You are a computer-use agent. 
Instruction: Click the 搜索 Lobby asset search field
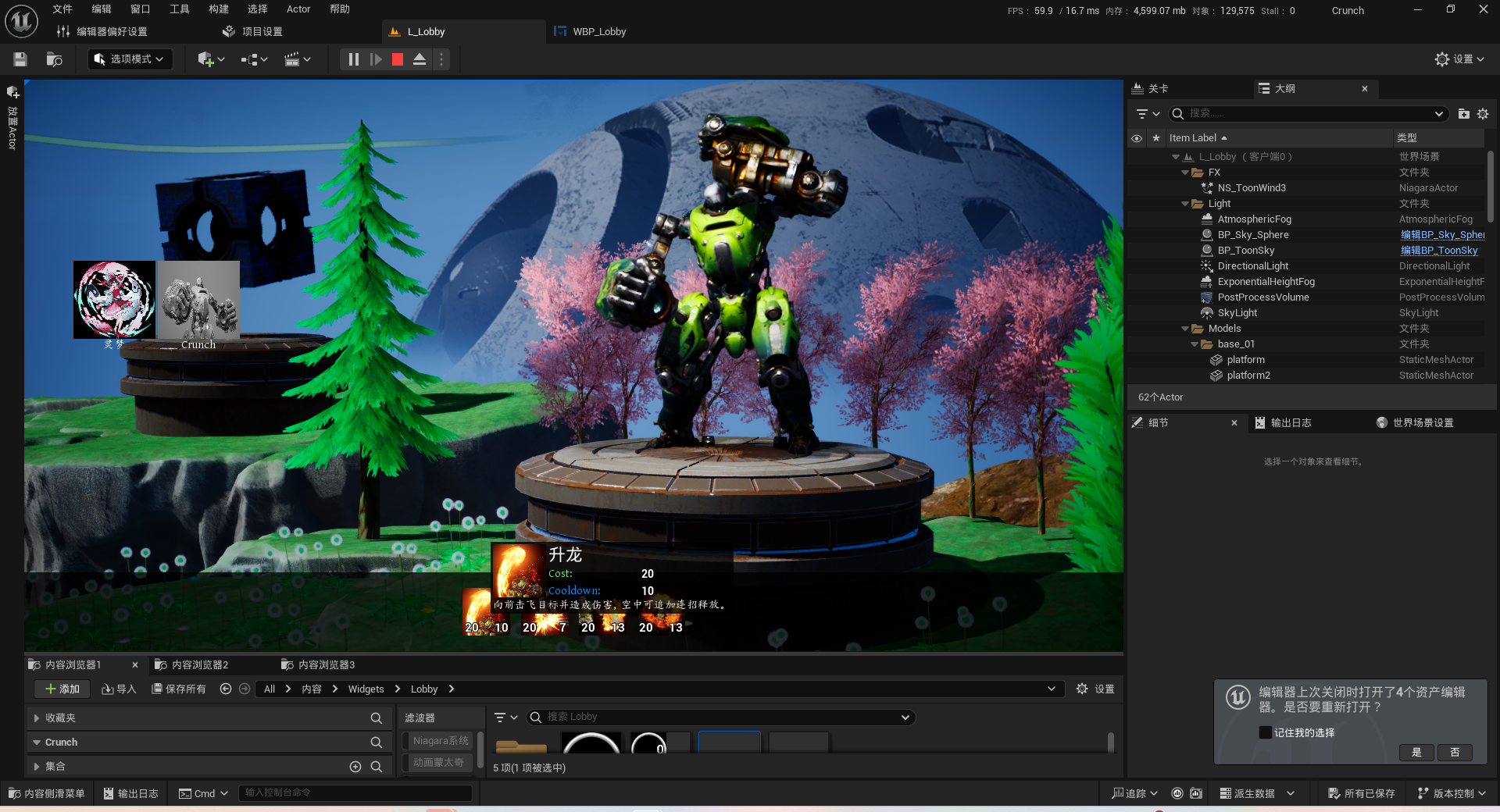click(x=719, y=717)
